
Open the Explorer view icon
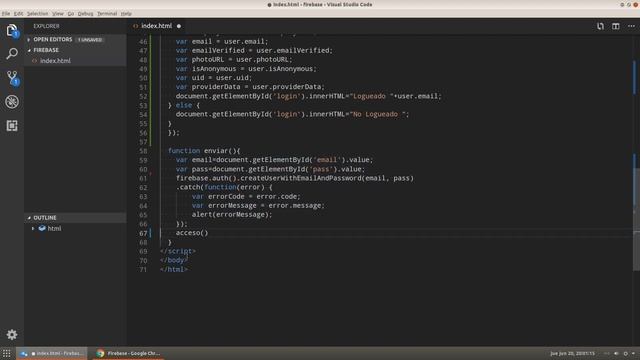tap(12, 31)
